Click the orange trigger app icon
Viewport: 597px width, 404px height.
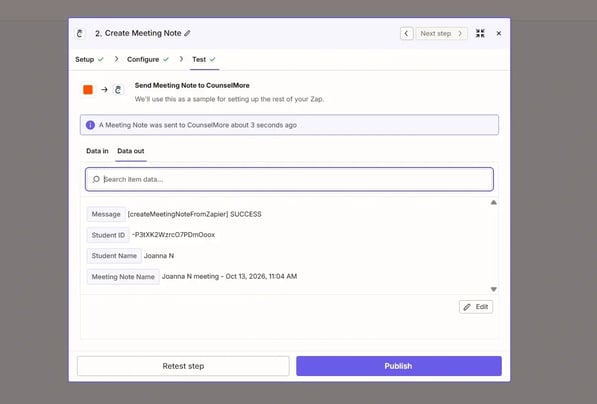88,89
